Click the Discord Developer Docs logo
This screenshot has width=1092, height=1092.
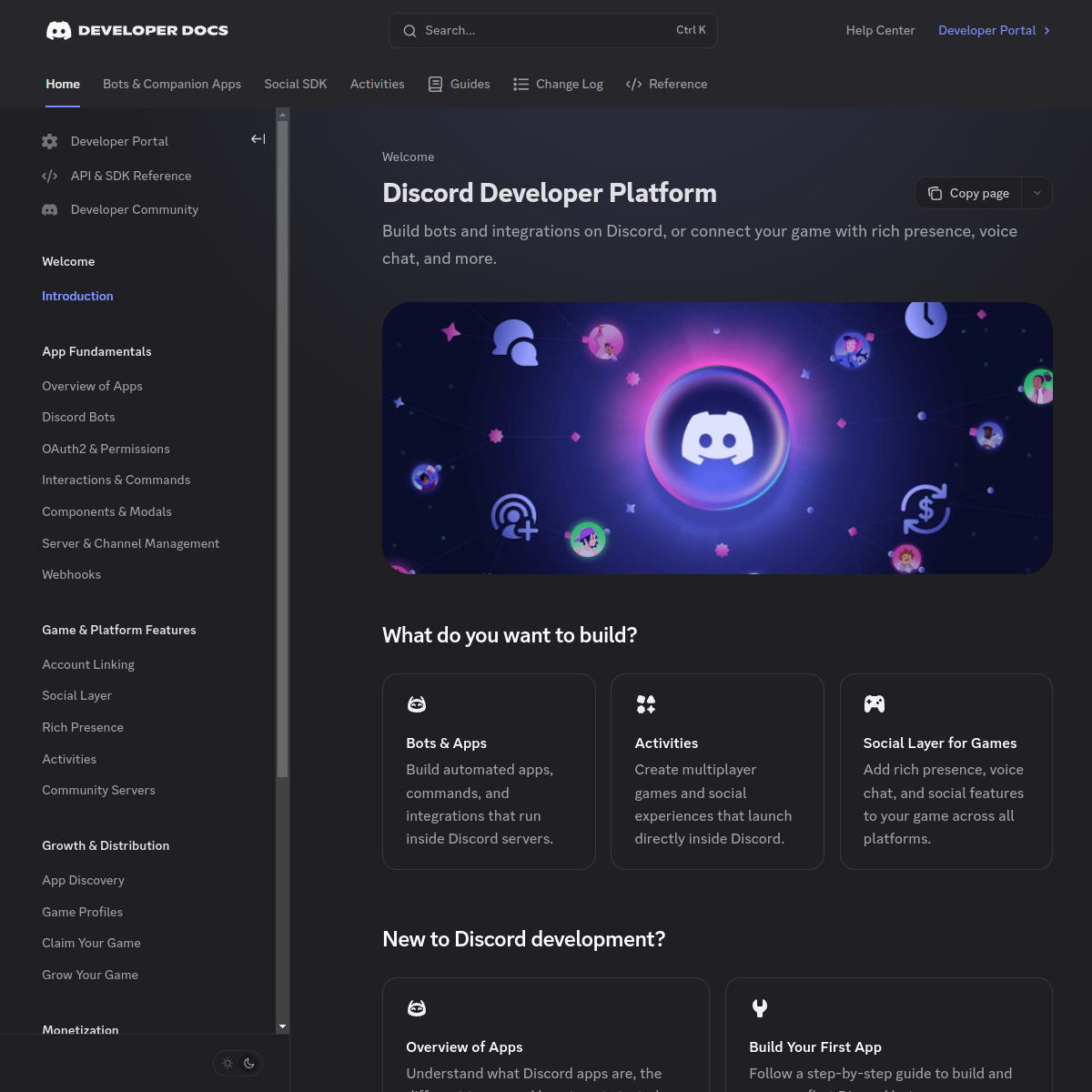pyautogui.click(x=136, y=30)
